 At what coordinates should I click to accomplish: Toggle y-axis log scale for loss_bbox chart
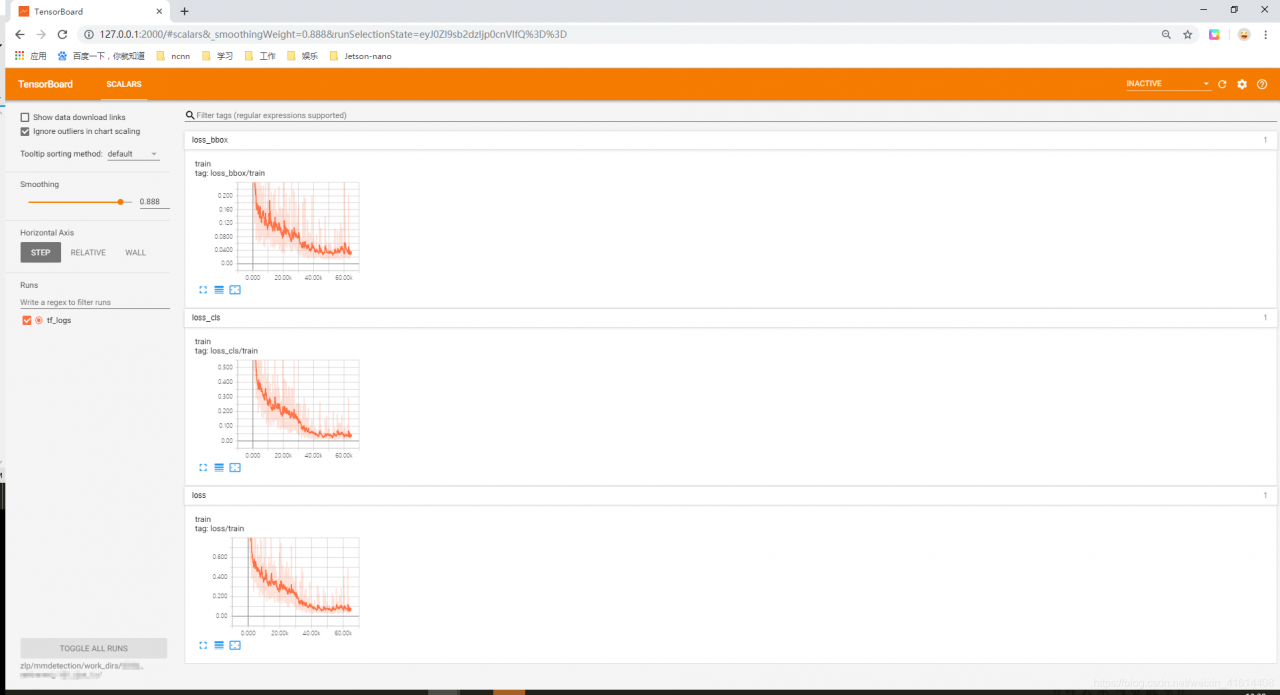pos(219,290)
